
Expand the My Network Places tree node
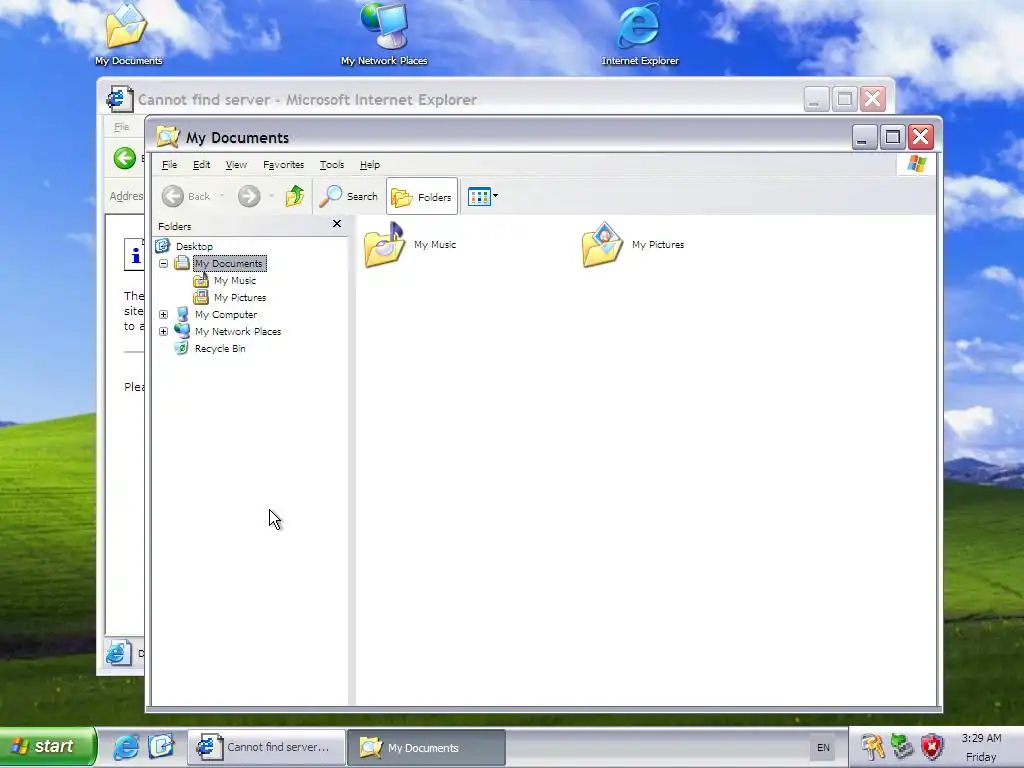(163, 331)
